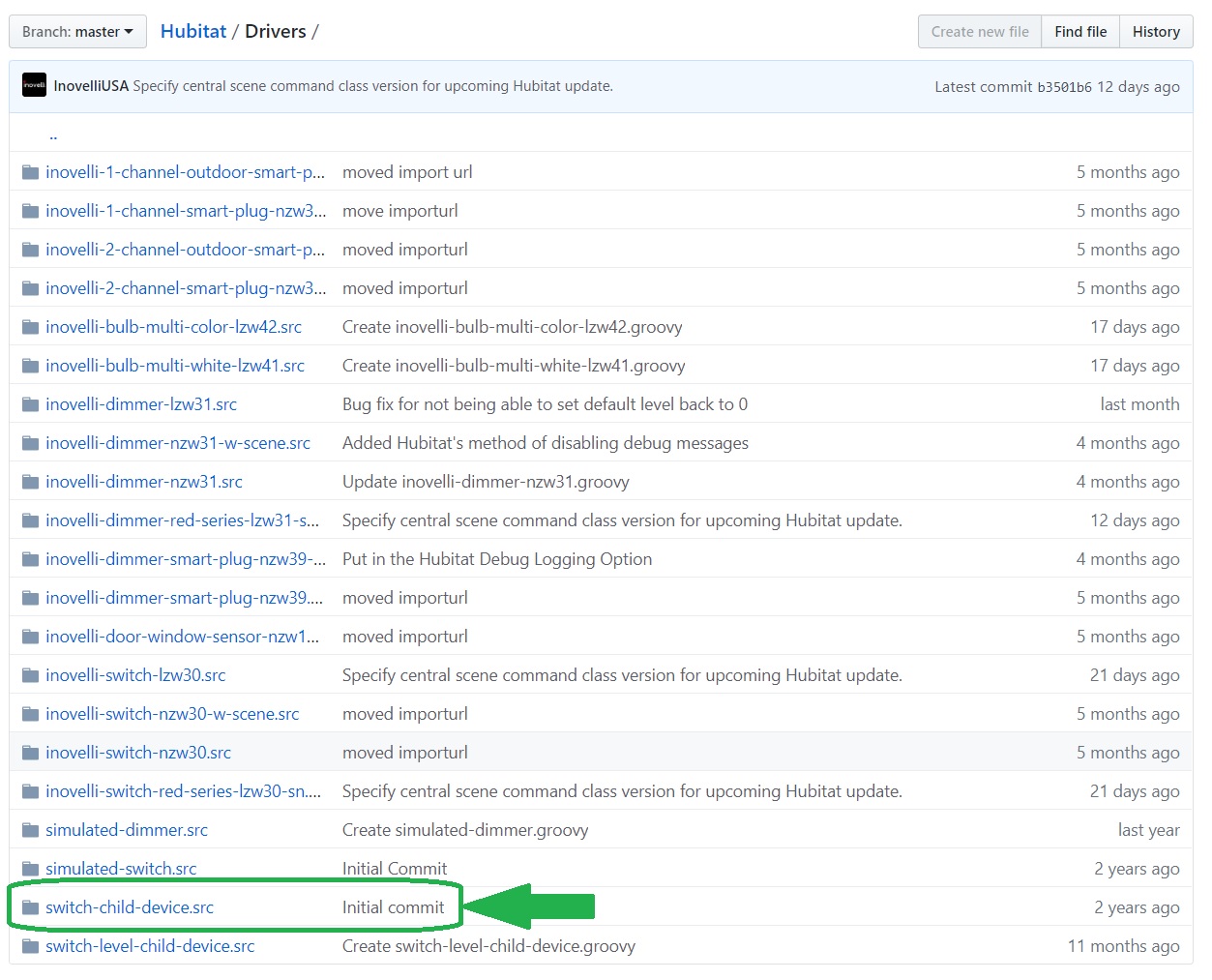
Task: Open 'Create switch-level-child-device.groovy' commit message
Action: pyautogui.click(x=488, y=946)
